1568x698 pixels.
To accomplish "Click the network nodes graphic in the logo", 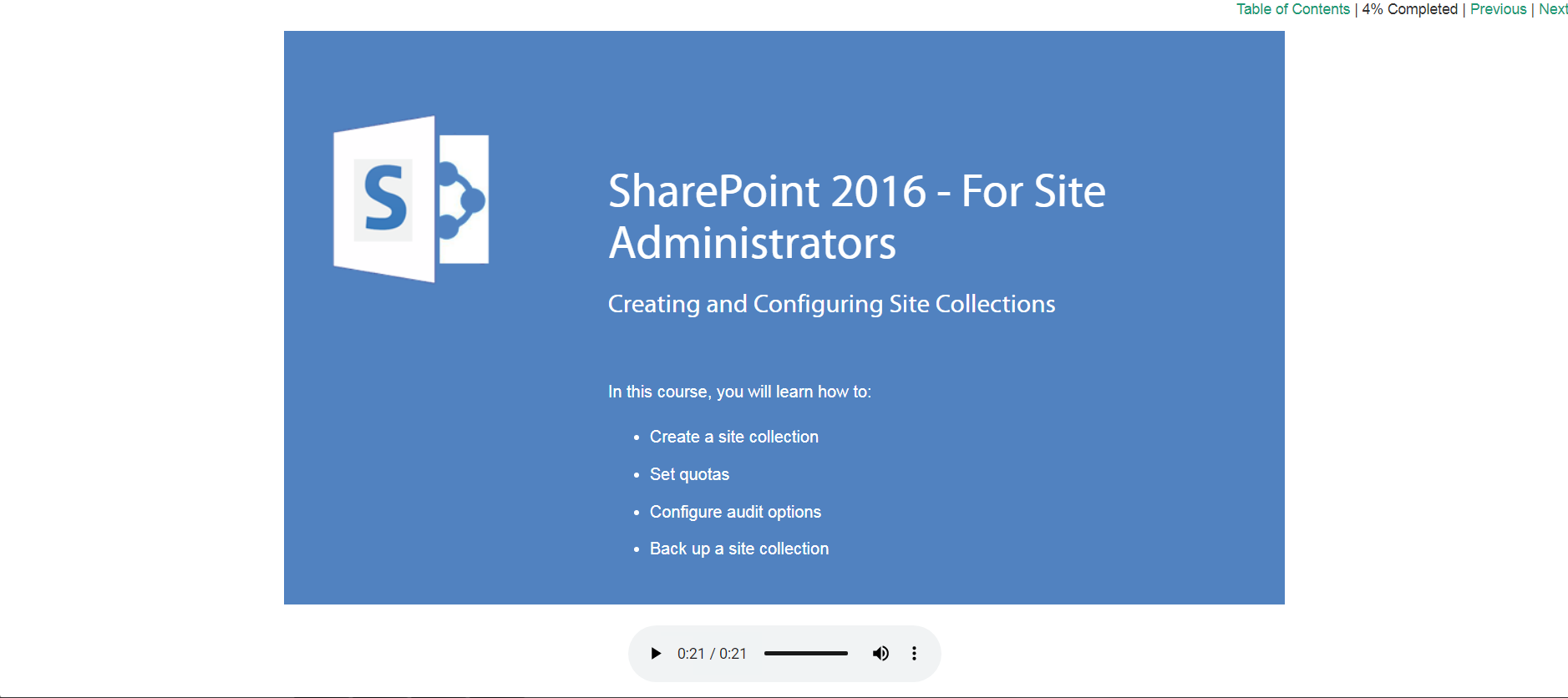I will [x=459, y=200].
